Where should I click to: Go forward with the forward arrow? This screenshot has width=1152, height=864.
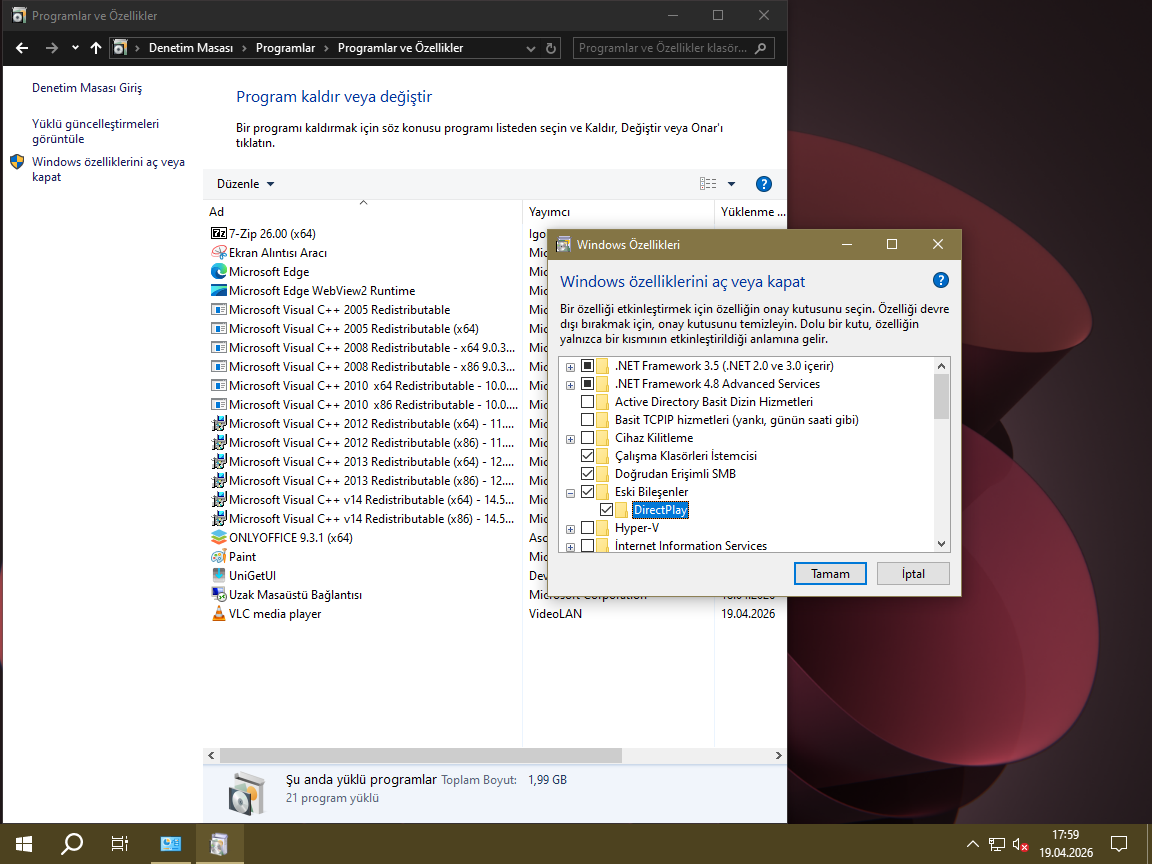pyautogui.click(x=51, y=48)
